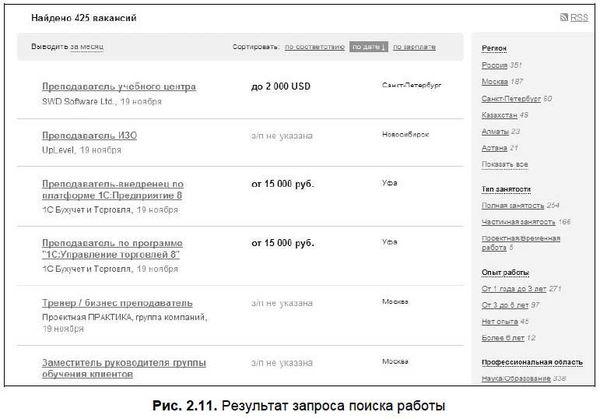Filter by 'Полная занятость'

click(x=513, y=205)
